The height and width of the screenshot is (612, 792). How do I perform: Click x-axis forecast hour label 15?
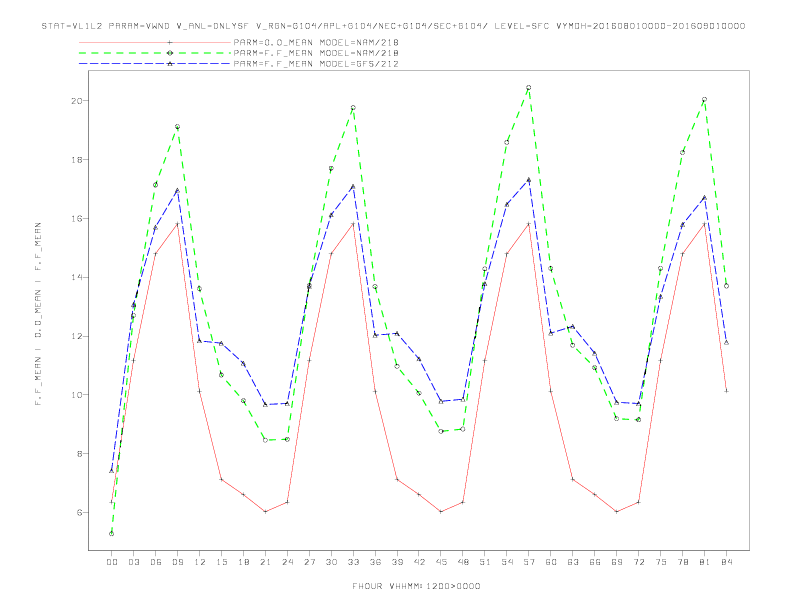coord(221,562)
